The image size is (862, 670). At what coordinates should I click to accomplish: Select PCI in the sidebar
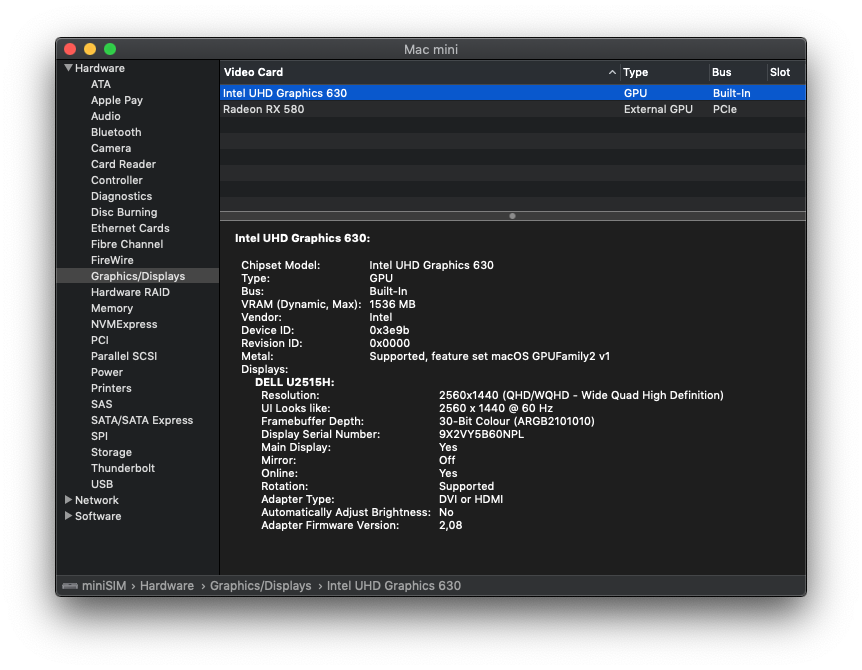(100, 340)
